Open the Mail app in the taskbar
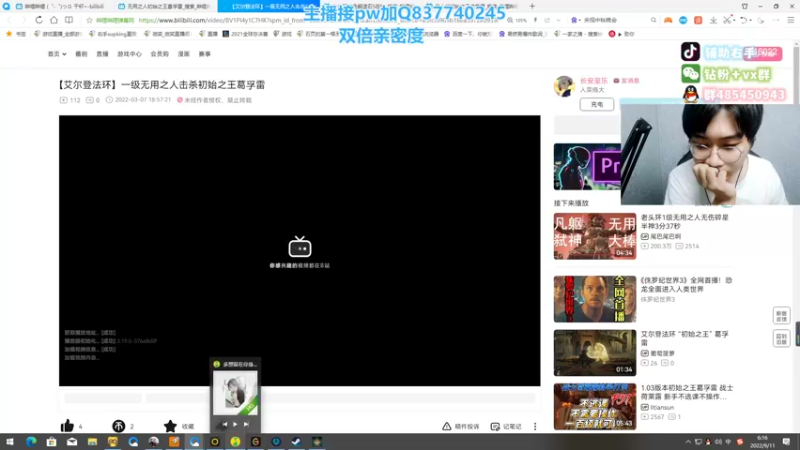Image resolution: width=800 pixels, height=450 pixels. click(72, 441)
